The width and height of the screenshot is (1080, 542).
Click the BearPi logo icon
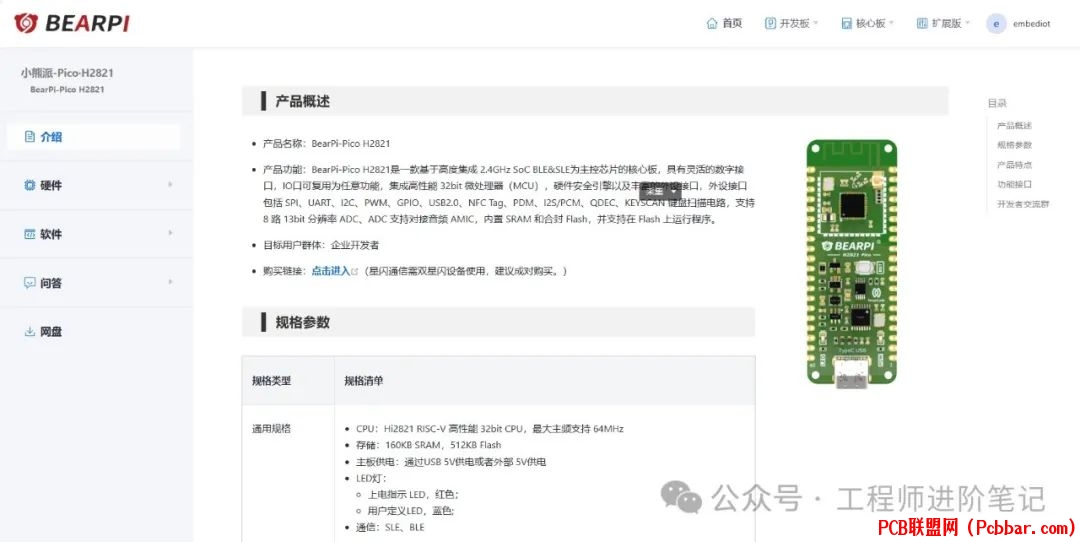coord(26,23)
